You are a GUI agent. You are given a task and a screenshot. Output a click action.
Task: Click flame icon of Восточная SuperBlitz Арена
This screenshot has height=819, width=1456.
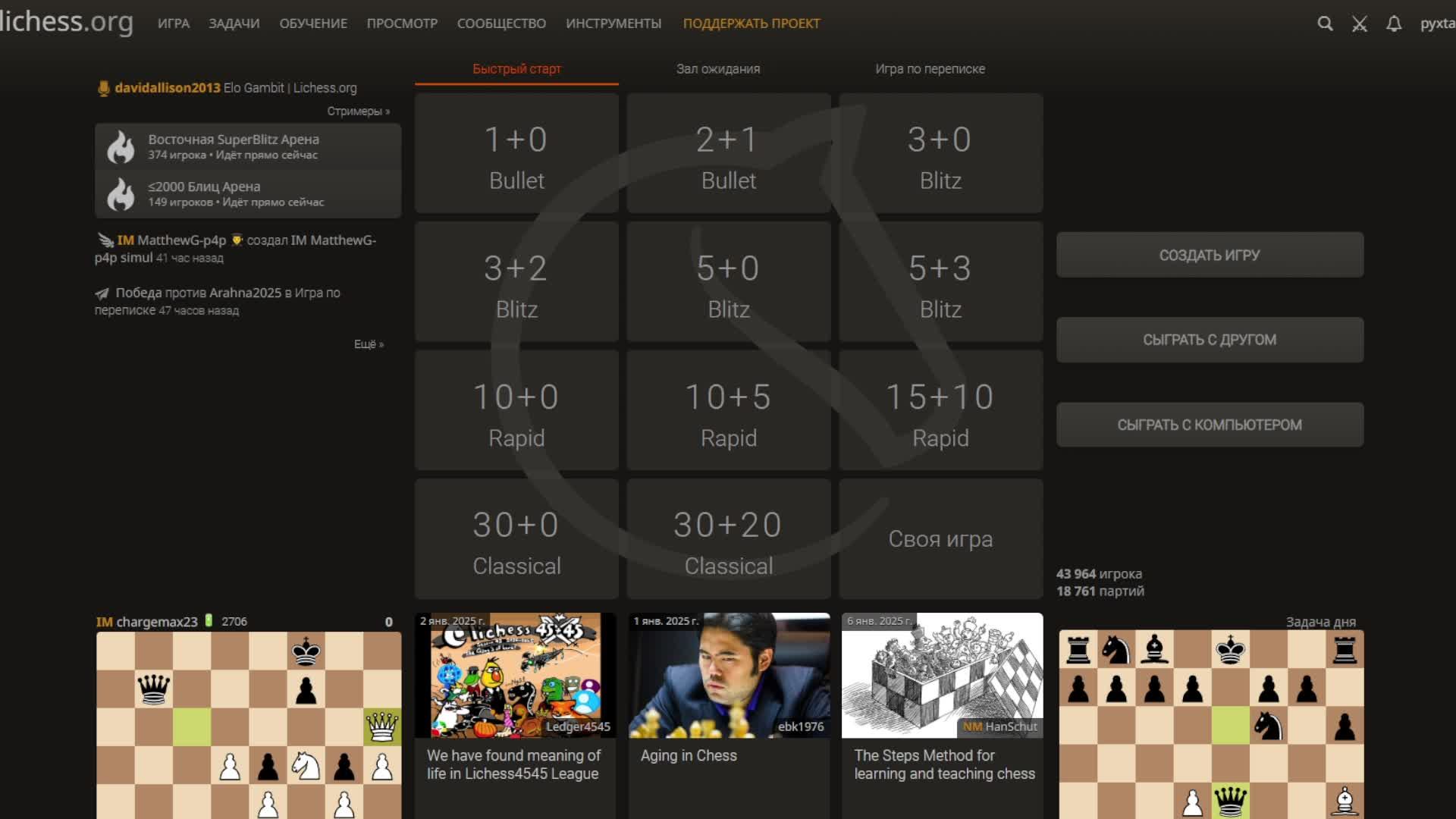coord(121,147)
